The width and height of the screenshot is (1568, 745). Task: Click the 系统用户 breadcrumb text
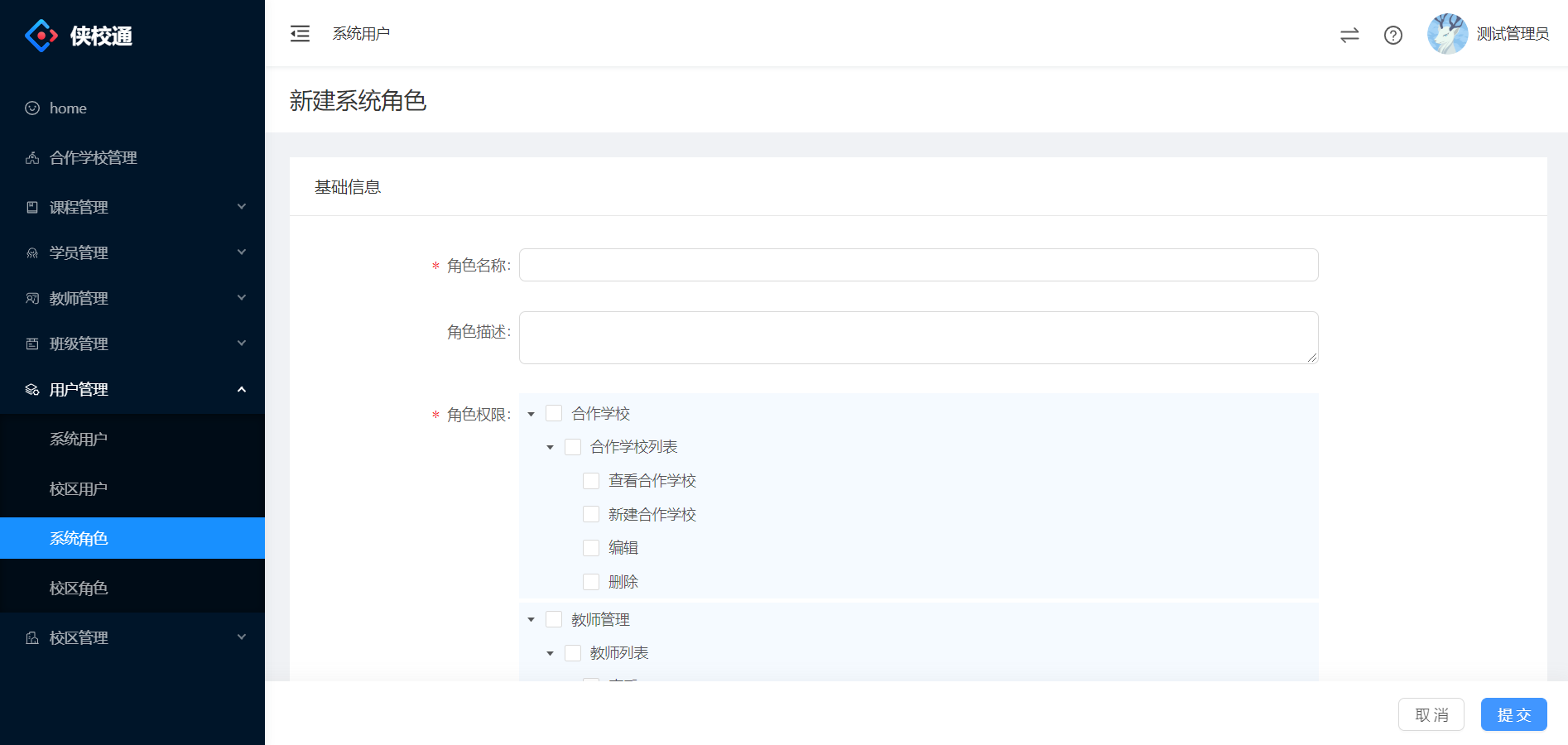tap(361, 33)
